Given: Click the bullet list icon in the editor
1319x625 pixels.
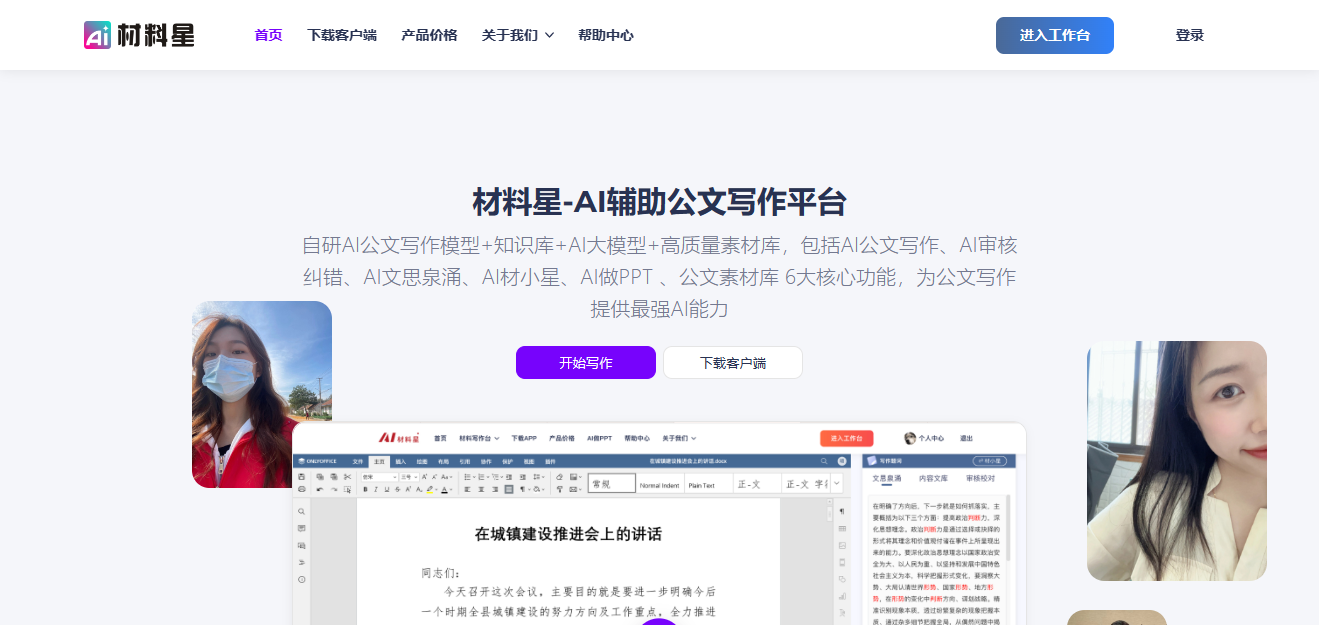Looking at the screenshot, I should 469,477.
